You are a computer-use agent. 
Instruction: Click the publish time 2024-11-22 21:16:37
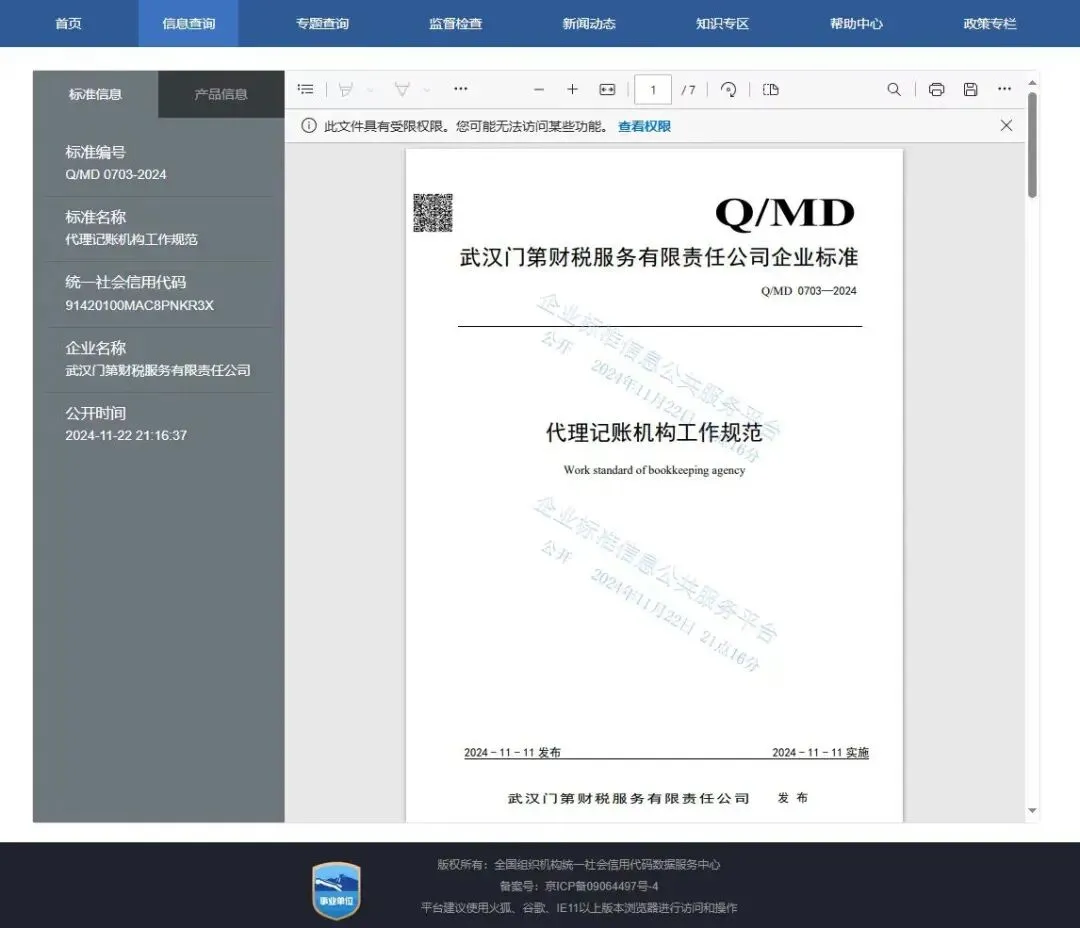126,435
